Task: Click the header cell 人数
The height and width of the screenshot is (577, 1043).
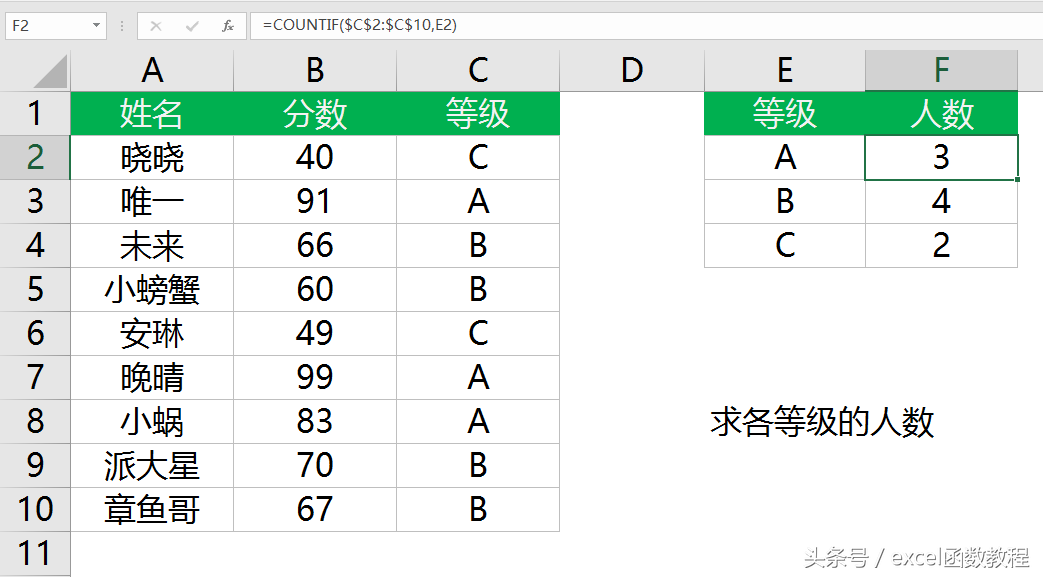Action: (x=941, y=113)
